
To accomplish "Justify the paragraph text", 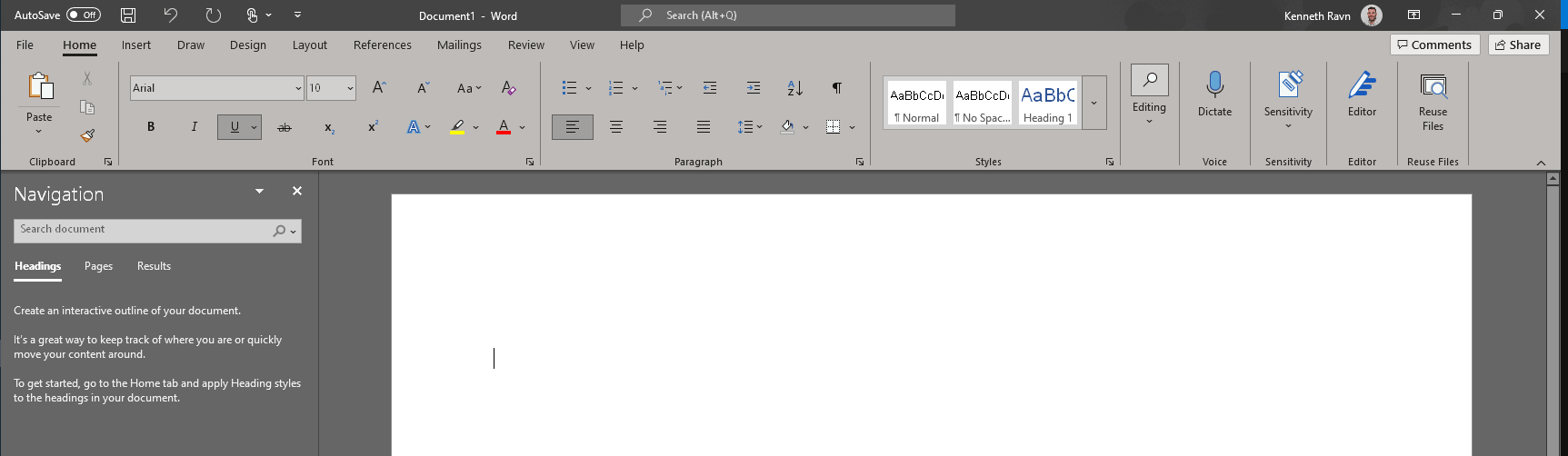I will coord(704,127).
